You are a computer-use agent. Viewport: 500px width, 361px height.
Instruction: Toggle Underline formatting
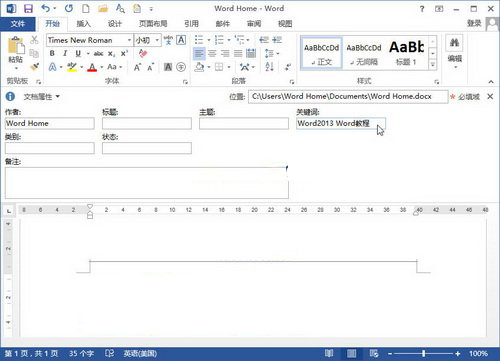pyautogui.click(x=78, y=53)
